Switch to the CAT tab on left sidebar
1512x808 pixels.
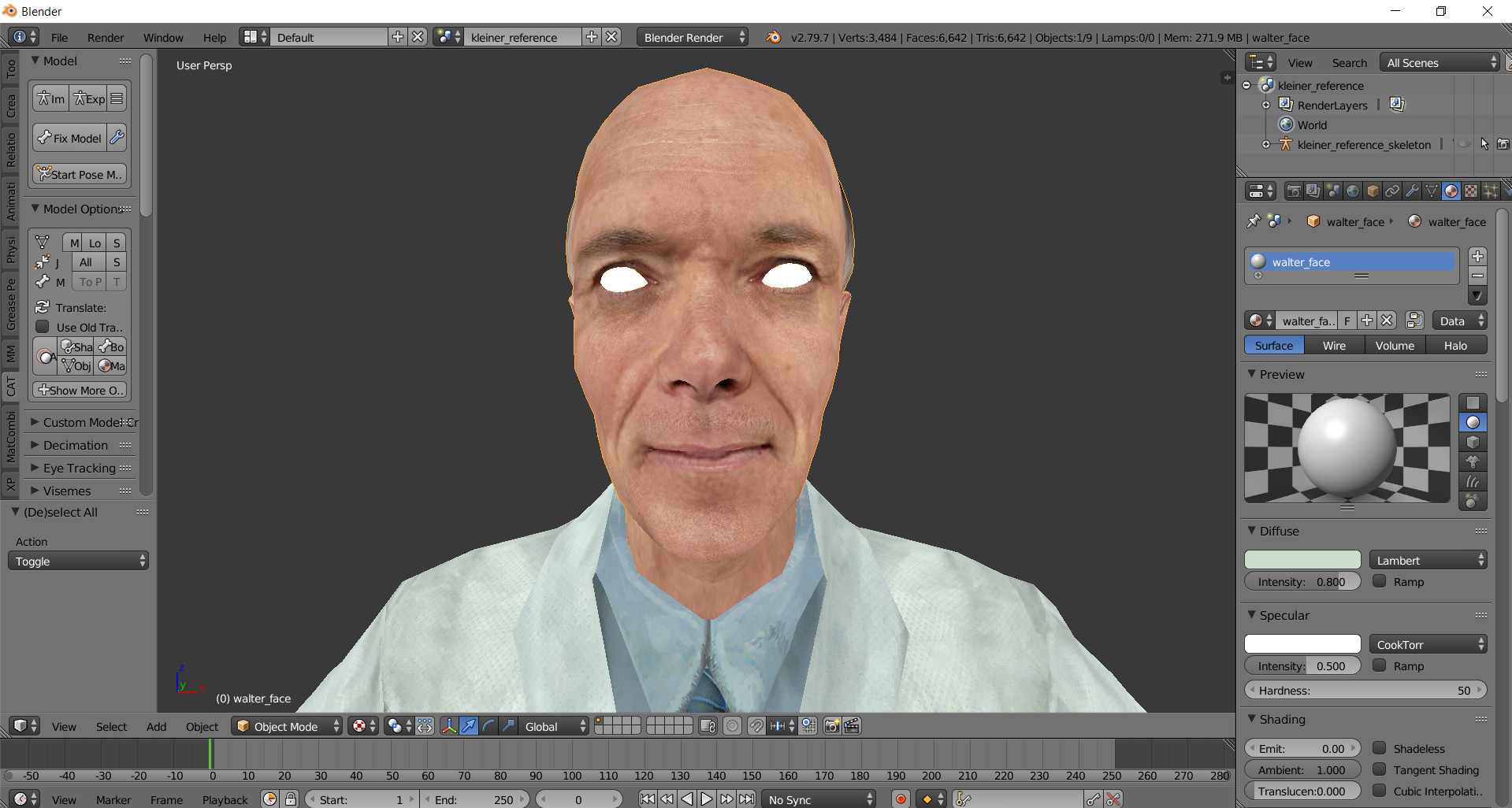click(x=11, y=382)
